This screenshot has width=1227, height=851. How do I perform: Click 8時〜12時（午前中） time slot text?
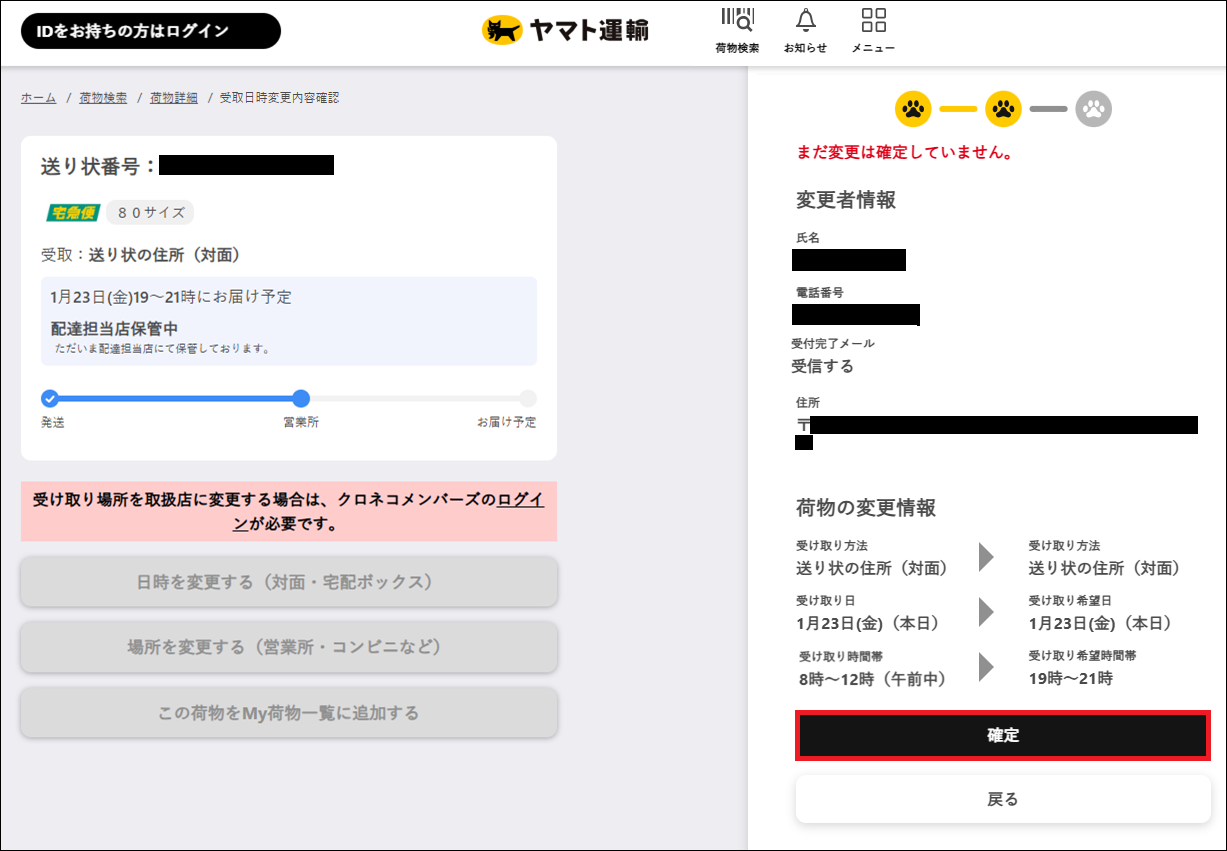872,679
